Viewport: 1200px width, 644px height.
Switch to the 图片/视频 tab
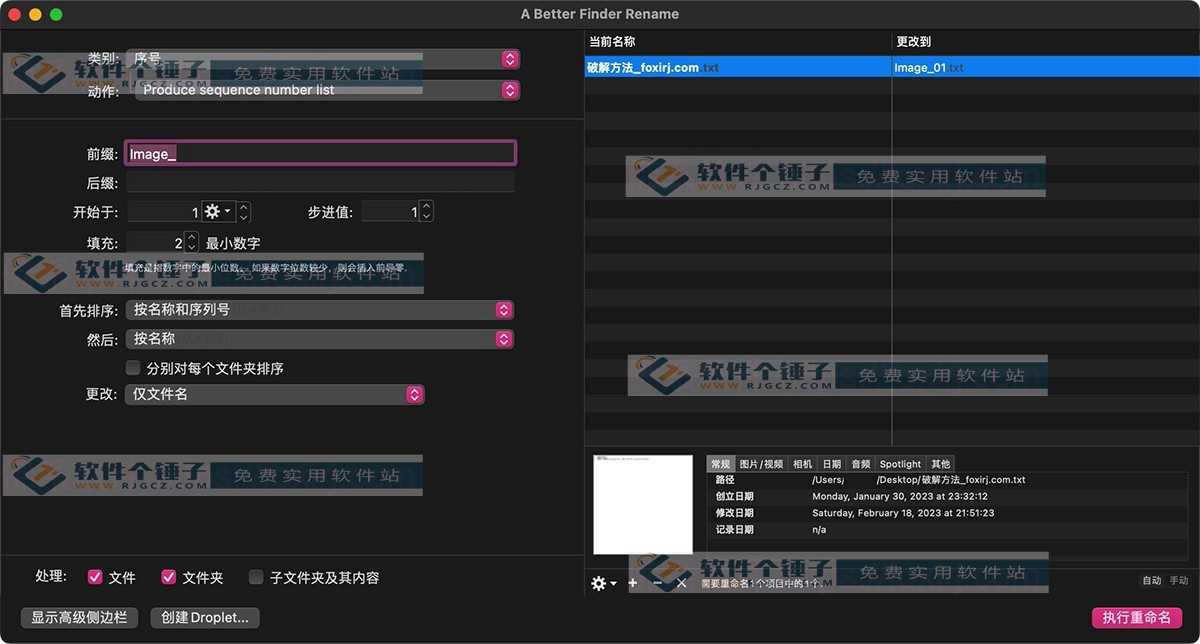[761, 464]
